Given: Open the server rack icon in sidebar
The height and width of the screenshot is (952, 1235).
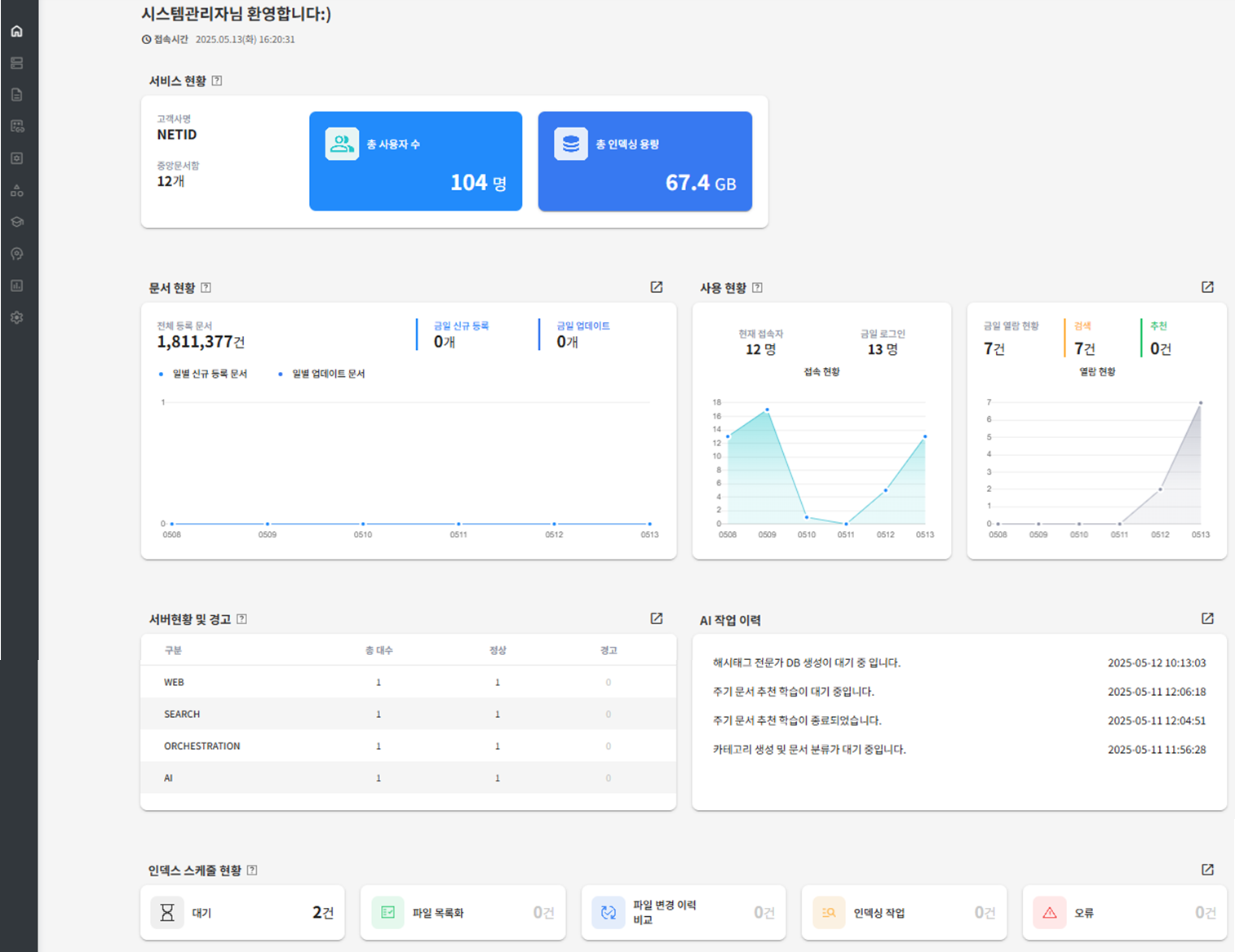Looking at the screenshot, I should coord(16,63).
